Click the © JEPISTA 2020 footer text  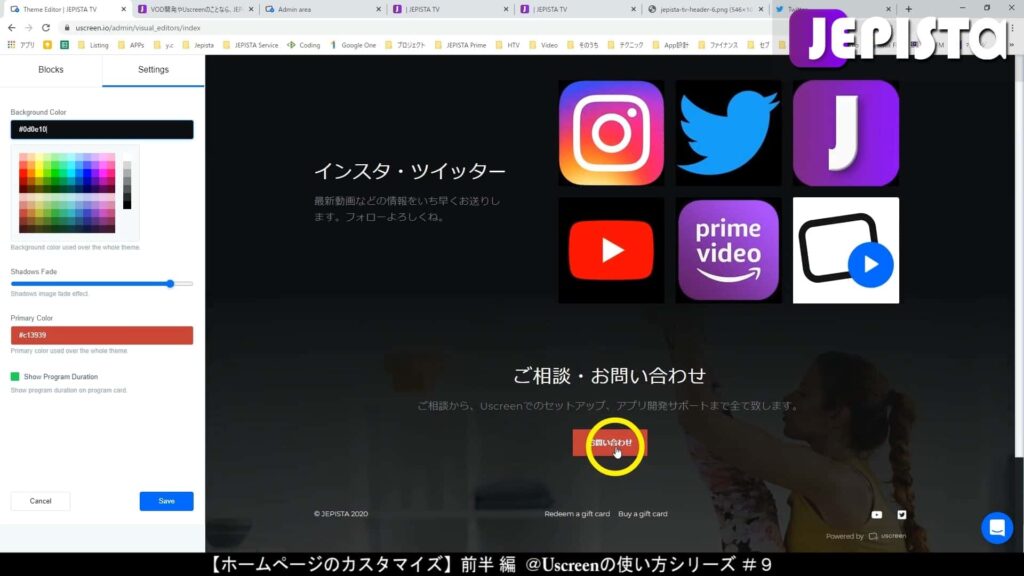(x=341, y=514)
